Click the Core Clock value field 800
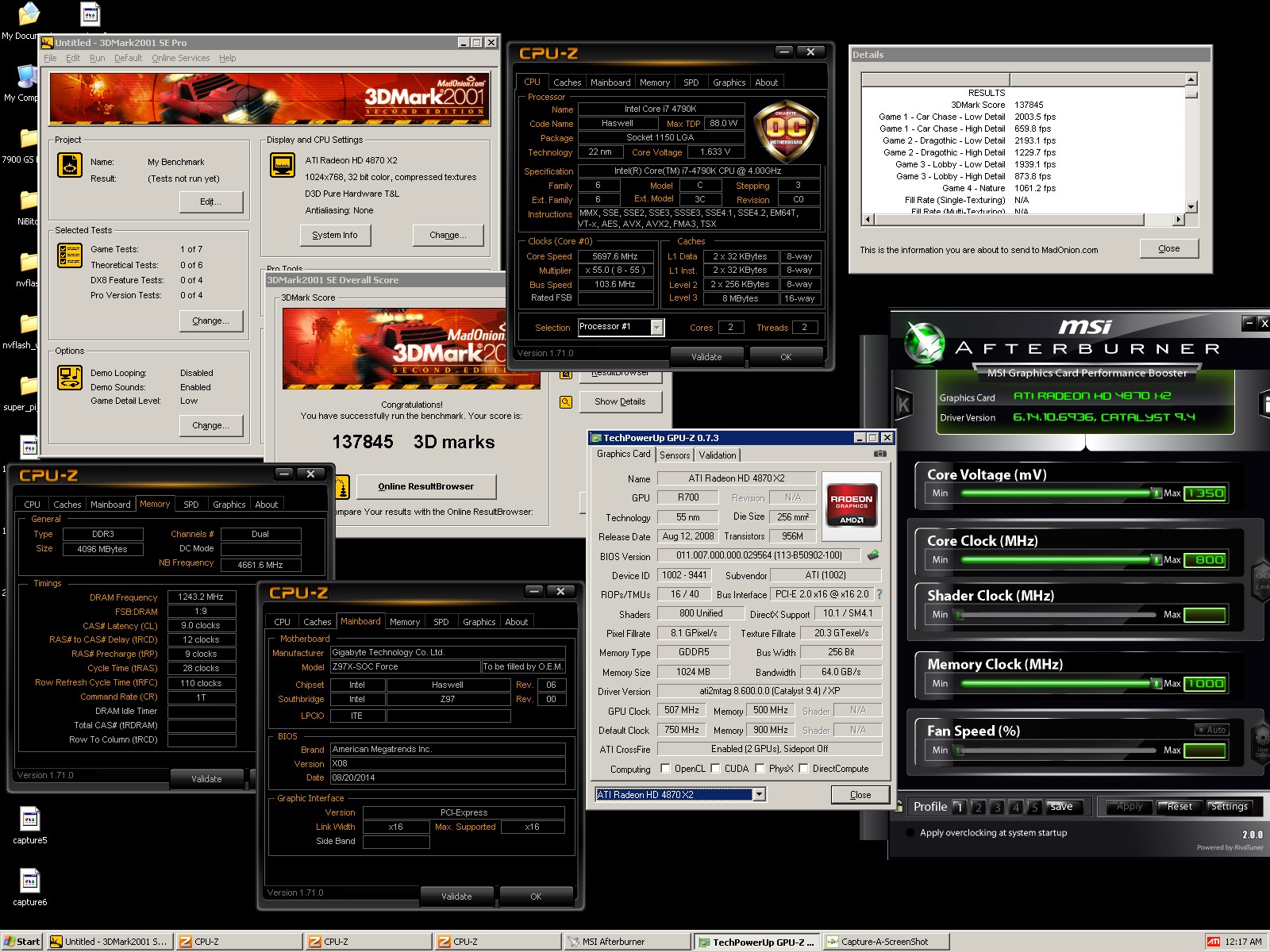 click(1205, 559)
